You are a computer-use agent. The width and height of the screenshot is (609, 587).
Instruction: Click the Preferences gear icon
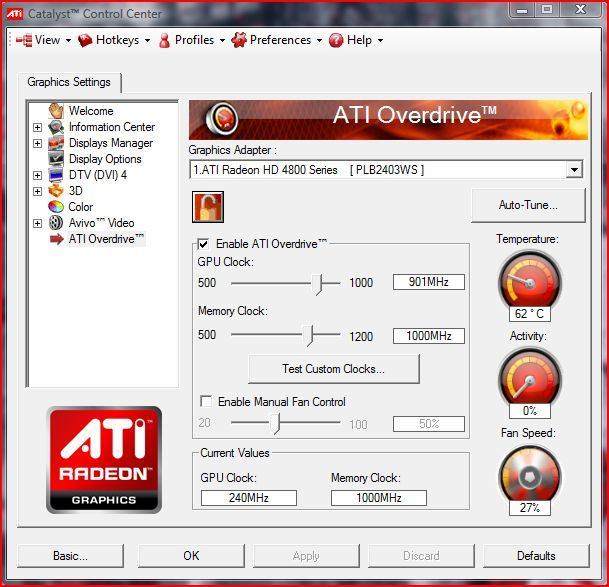coord(239,40)
